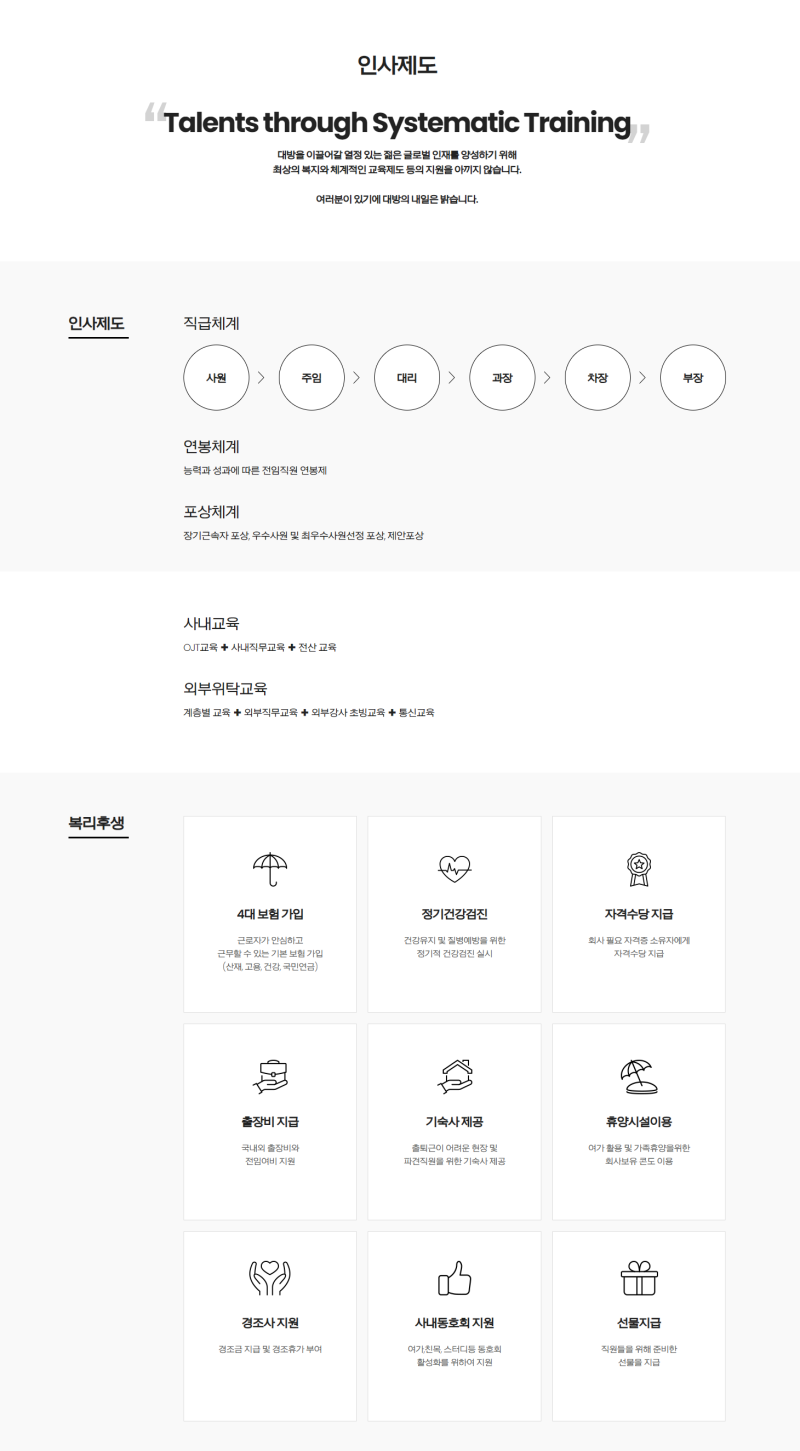Viewport: 800px width, 1451px height.
Task: Select the 과장 rank circle
Action: click(x=502, y=378)
